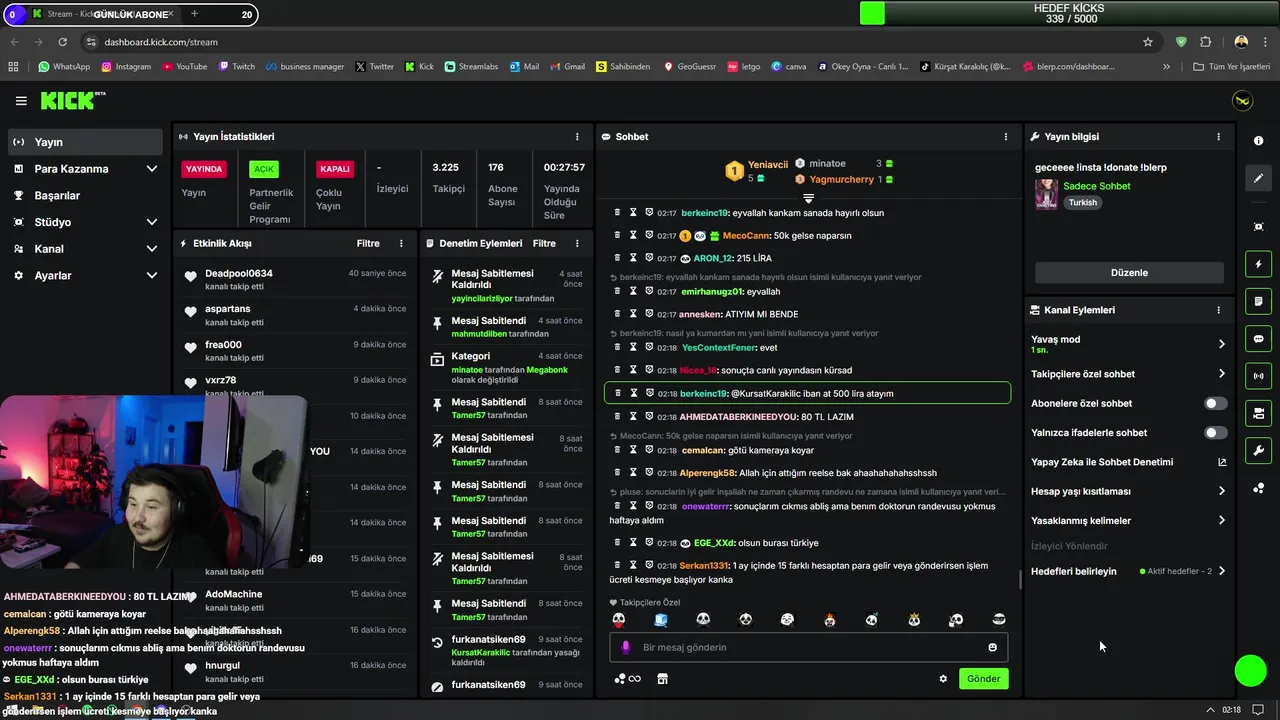Open the hamburger menu next to the Kick logo
The width and height of the screenshot is (1280, 720).
point(21,101)
